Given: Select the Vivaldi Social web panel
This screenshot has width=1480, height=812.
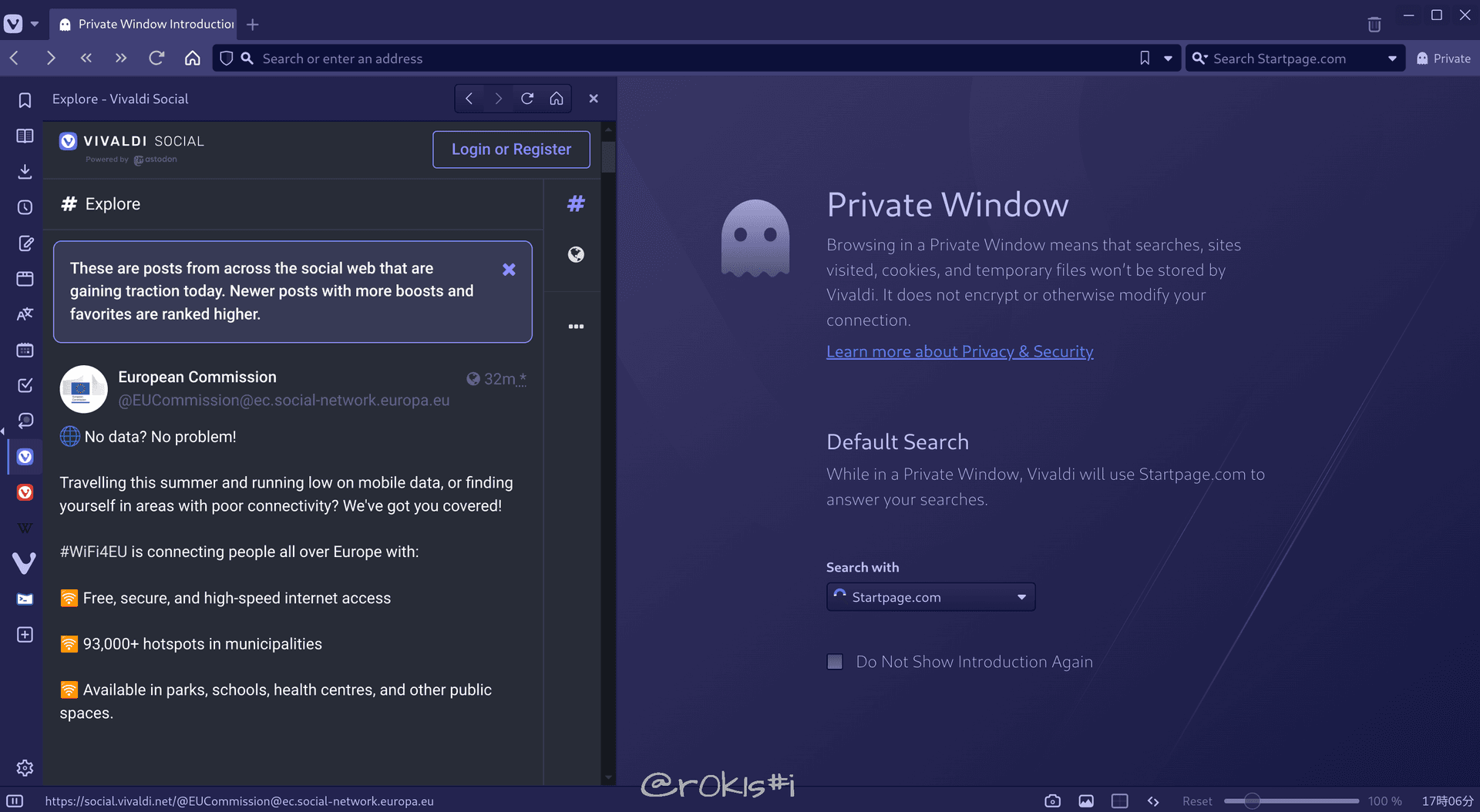Looking at the screenshot, I should [25, 457].
